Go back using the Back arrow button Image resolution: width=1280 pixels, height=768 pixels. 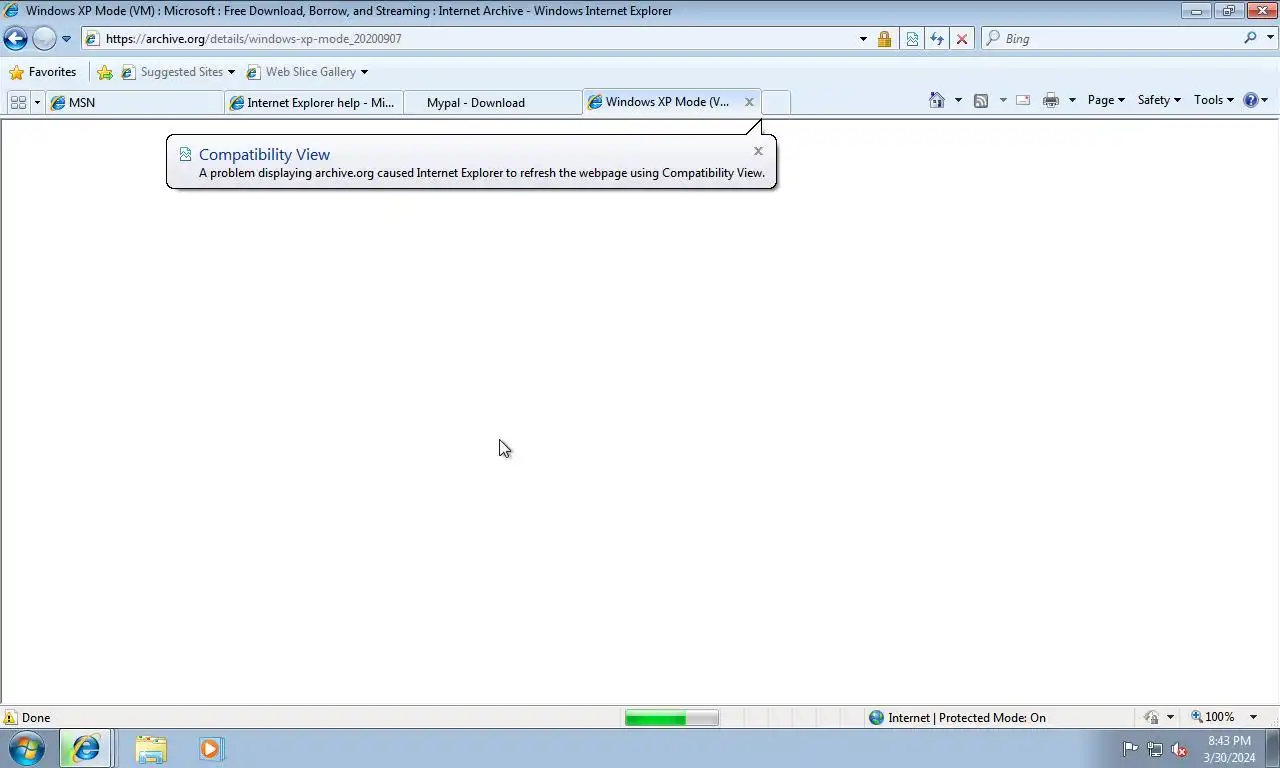tap(15, 39)
